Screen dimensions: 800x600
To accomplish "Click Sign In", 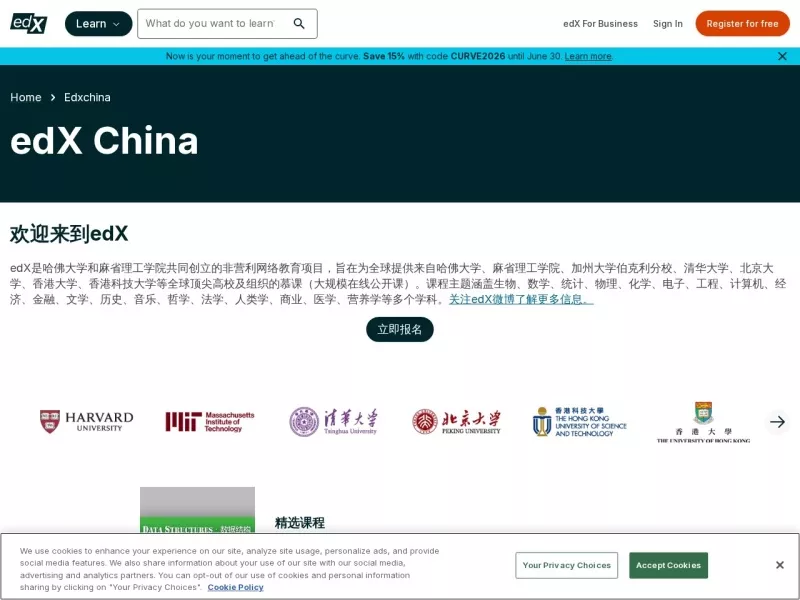I will pyautogui.click(x=667, y=23).
